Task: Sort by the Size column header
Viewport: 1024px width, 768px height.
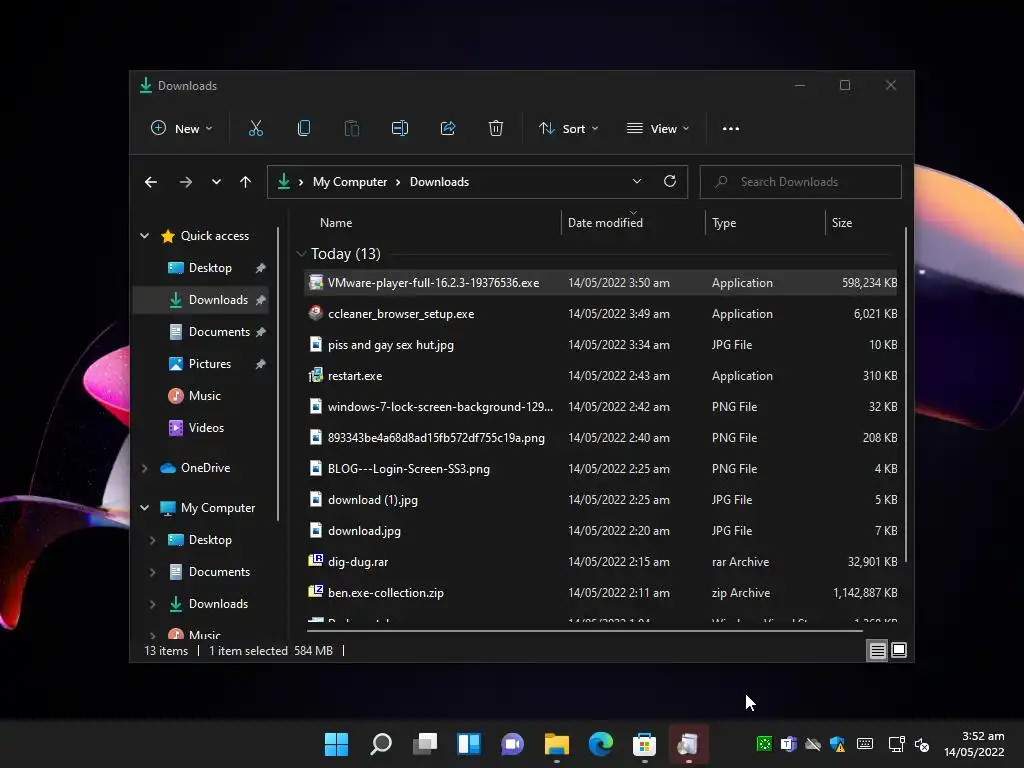Action: (842, 223)
